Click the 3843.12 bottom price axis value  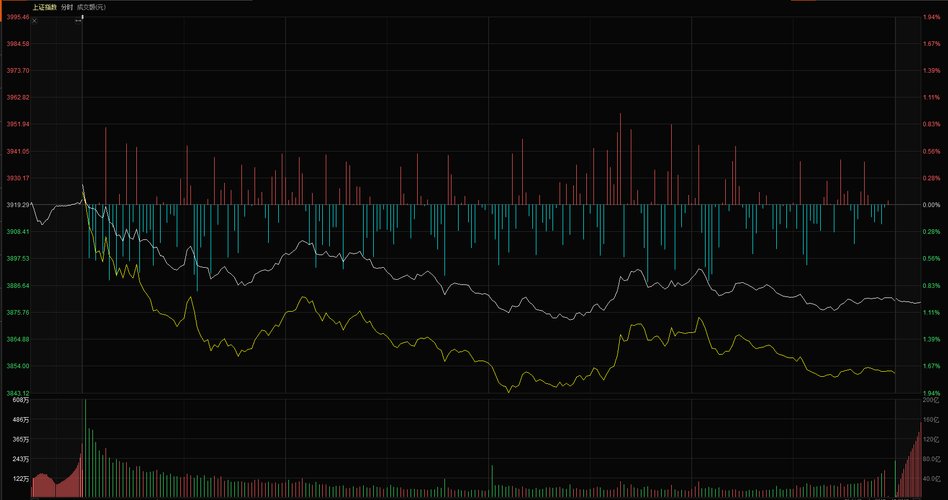tap(18, 392)
